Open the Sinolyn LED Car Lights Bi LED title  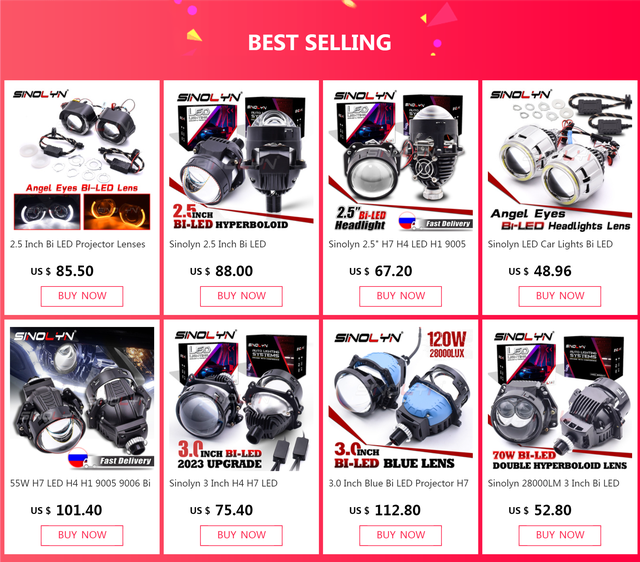pyautogui.click(x=550, y=244)
